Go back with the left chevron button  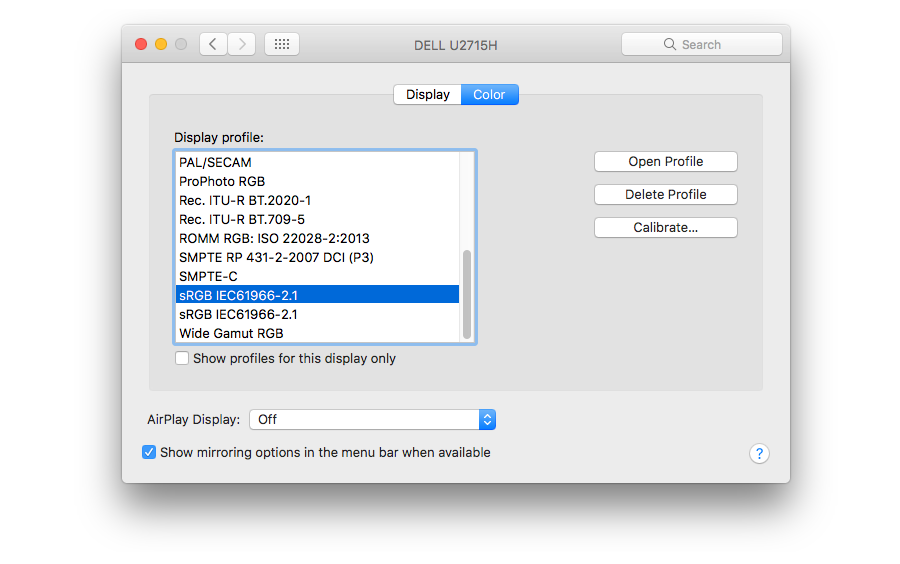(x=213, y=44)
